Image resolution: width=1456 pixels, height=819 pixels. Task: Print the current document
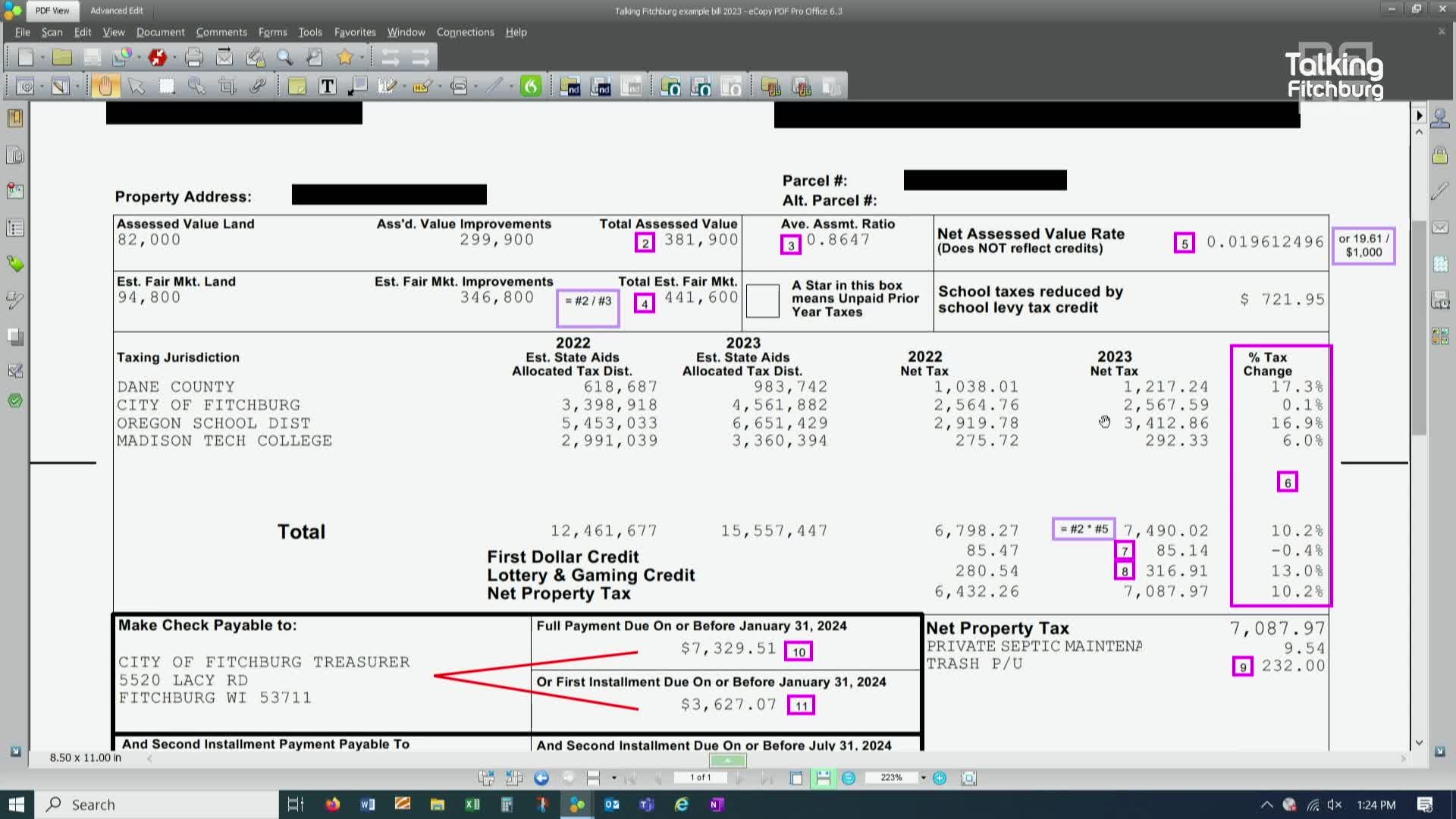click(193, 57)
